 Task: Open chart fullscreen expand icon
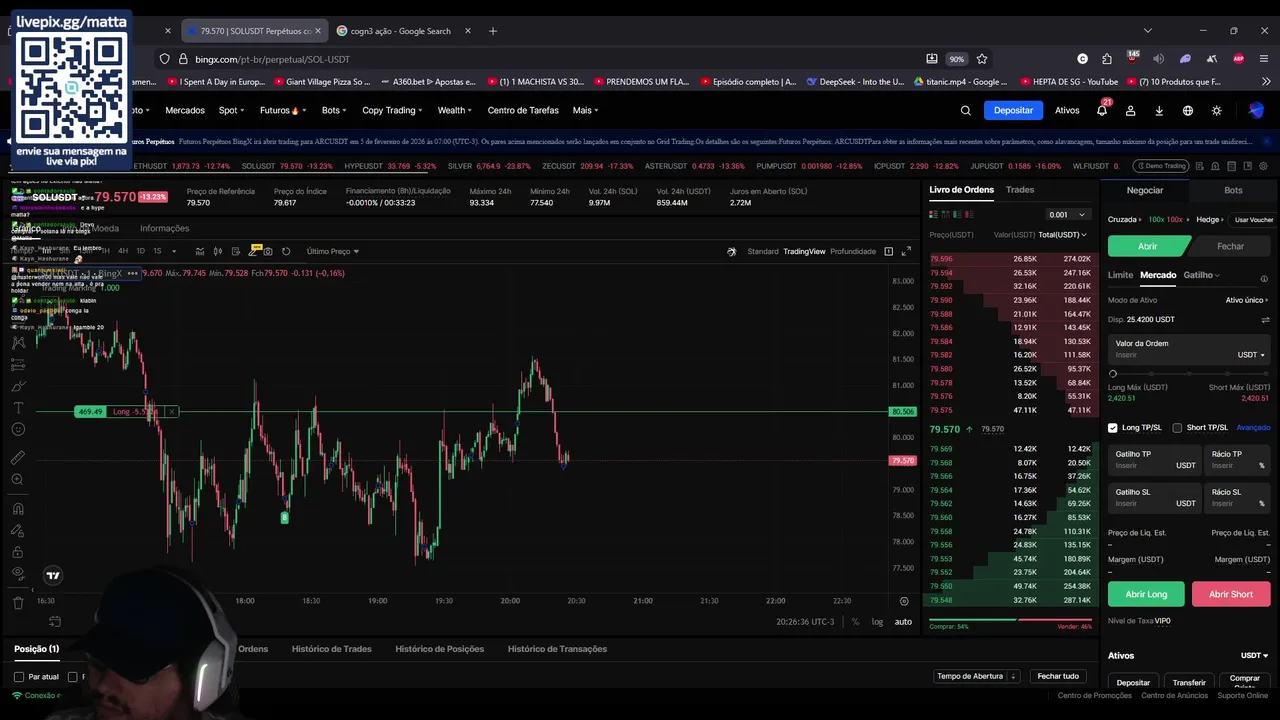[906, 251]
